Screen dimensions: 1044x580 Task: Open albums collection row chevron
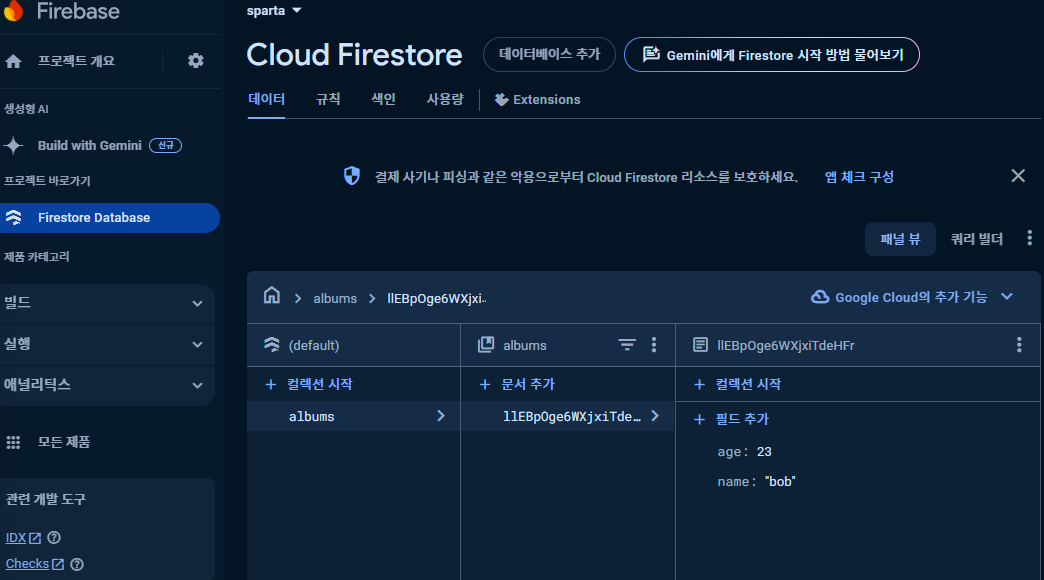click(x=441, y=416)
